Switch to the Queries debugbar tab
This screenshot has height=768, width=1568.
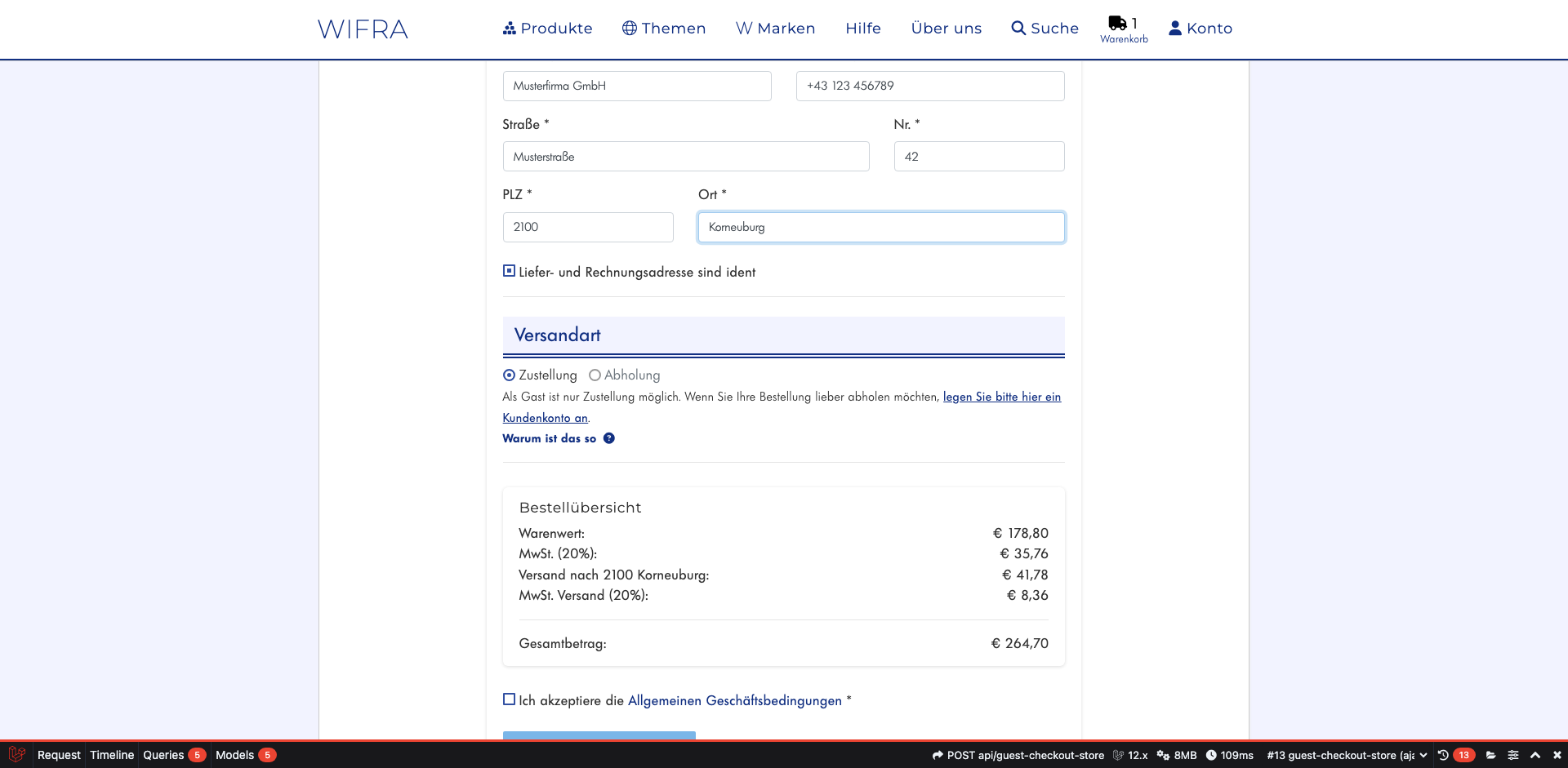coord(163,755)
